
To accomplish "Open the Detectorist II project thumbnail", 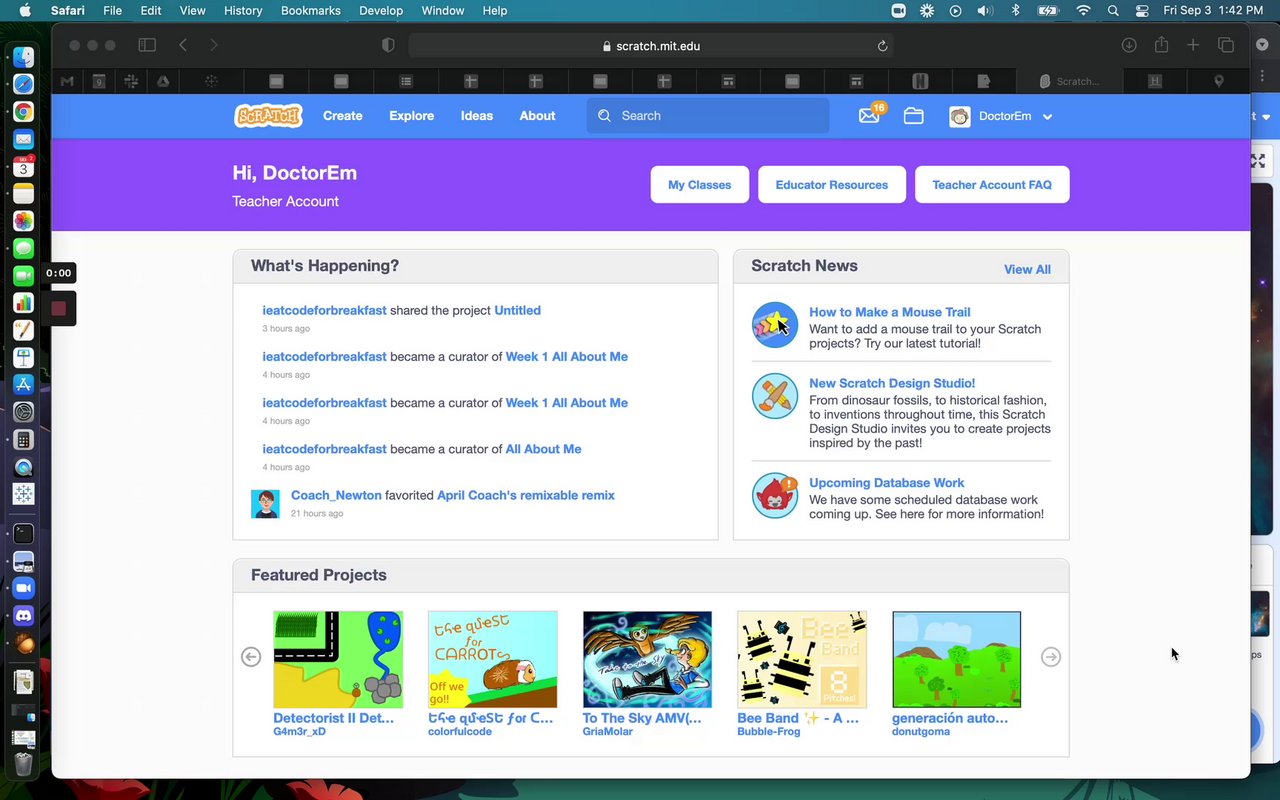I will (x=338, y=660).
